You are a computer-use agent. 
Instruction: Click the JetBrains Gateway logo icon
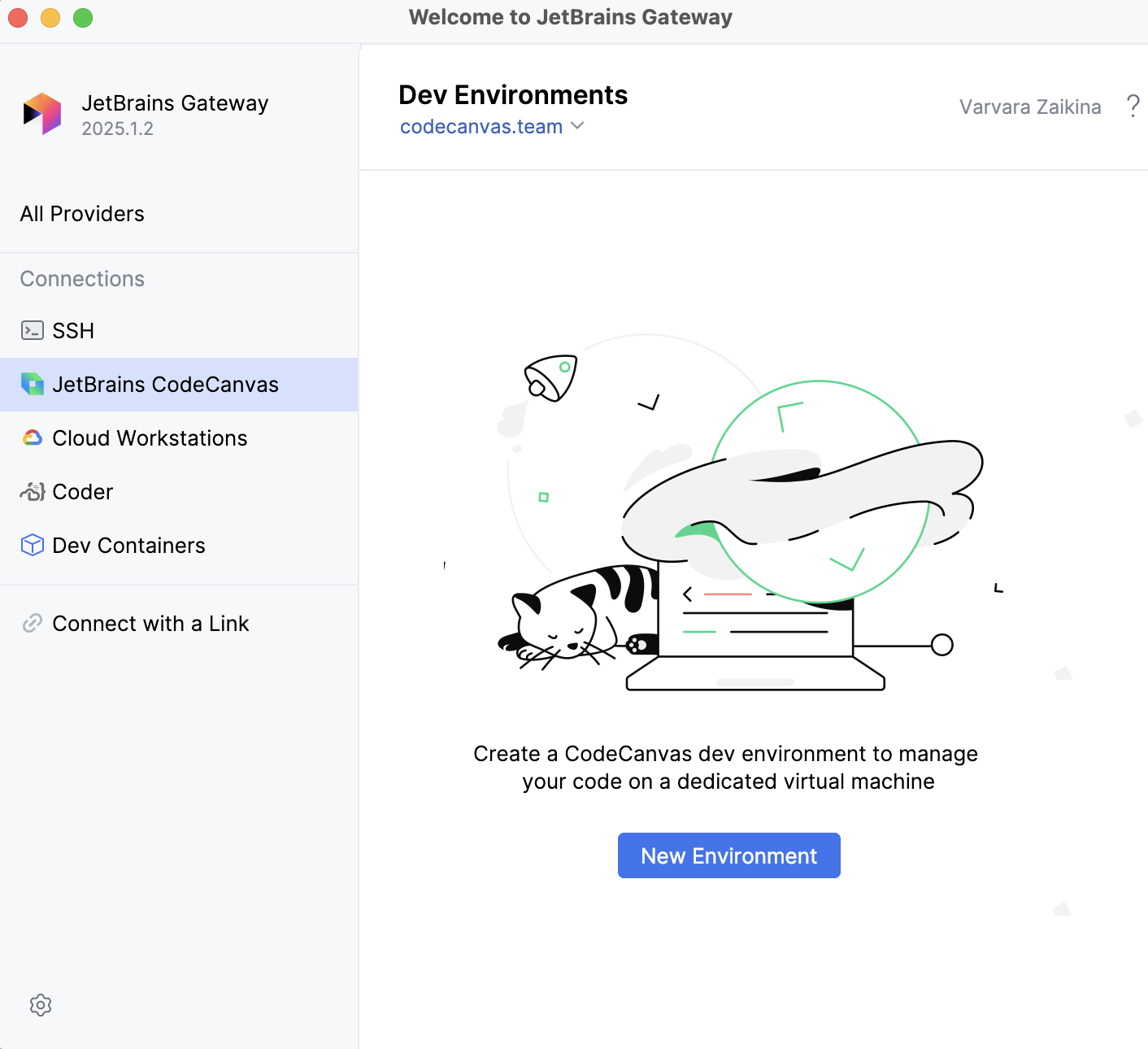(42, 113)
